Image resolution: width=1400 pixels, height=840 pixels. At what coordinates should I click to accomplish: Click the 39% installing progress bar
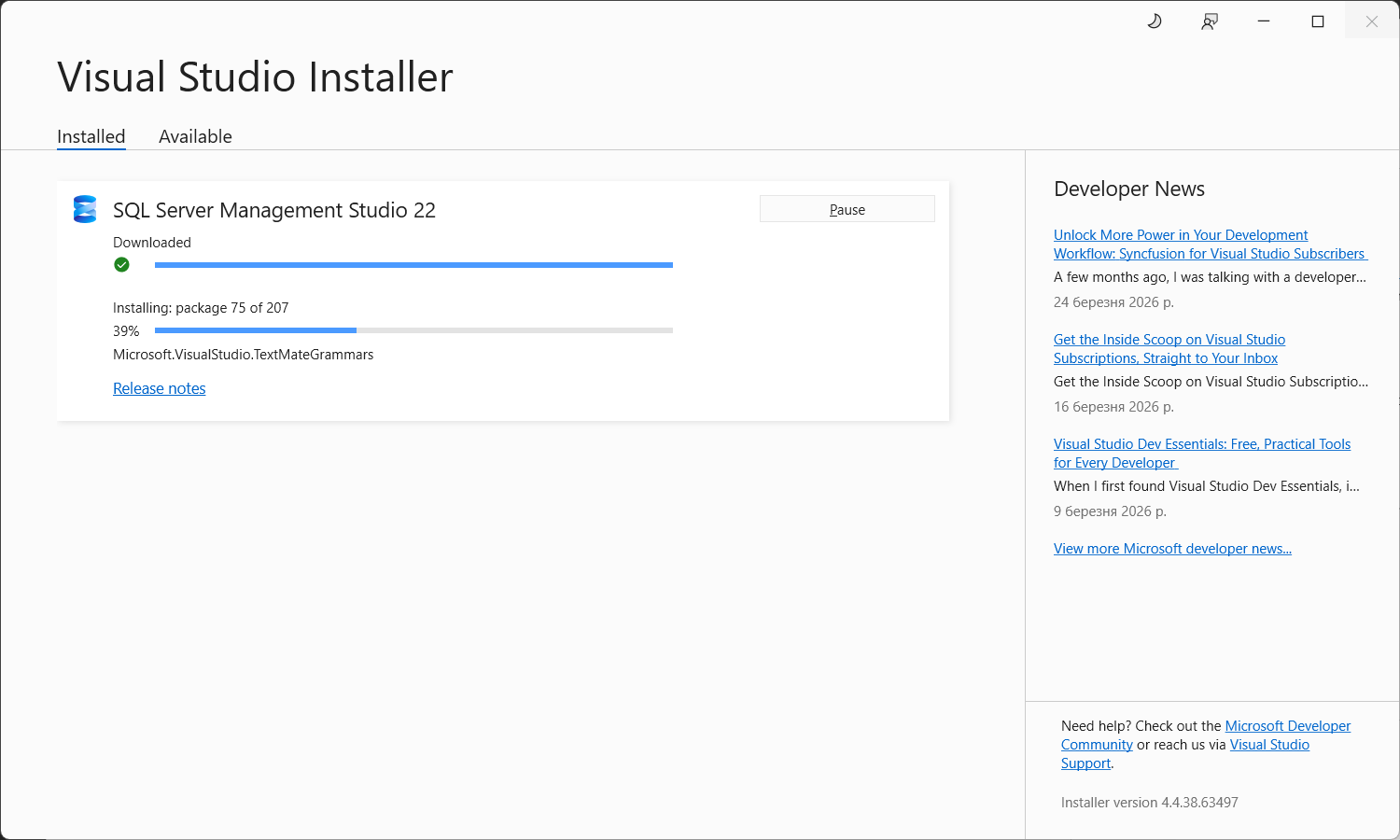[x=413, y=330]
